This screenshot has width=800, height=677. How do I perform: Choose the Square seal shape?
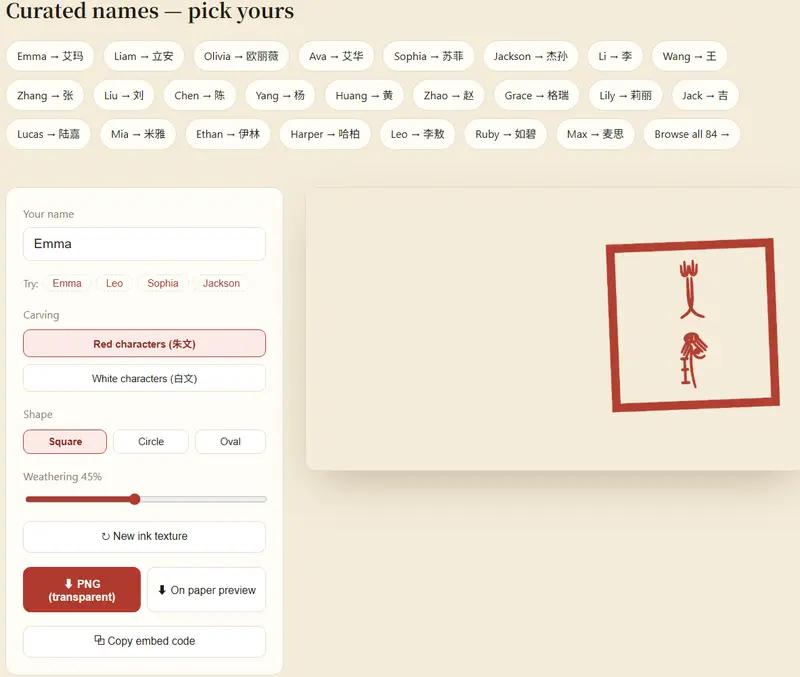tap(65, 441)
